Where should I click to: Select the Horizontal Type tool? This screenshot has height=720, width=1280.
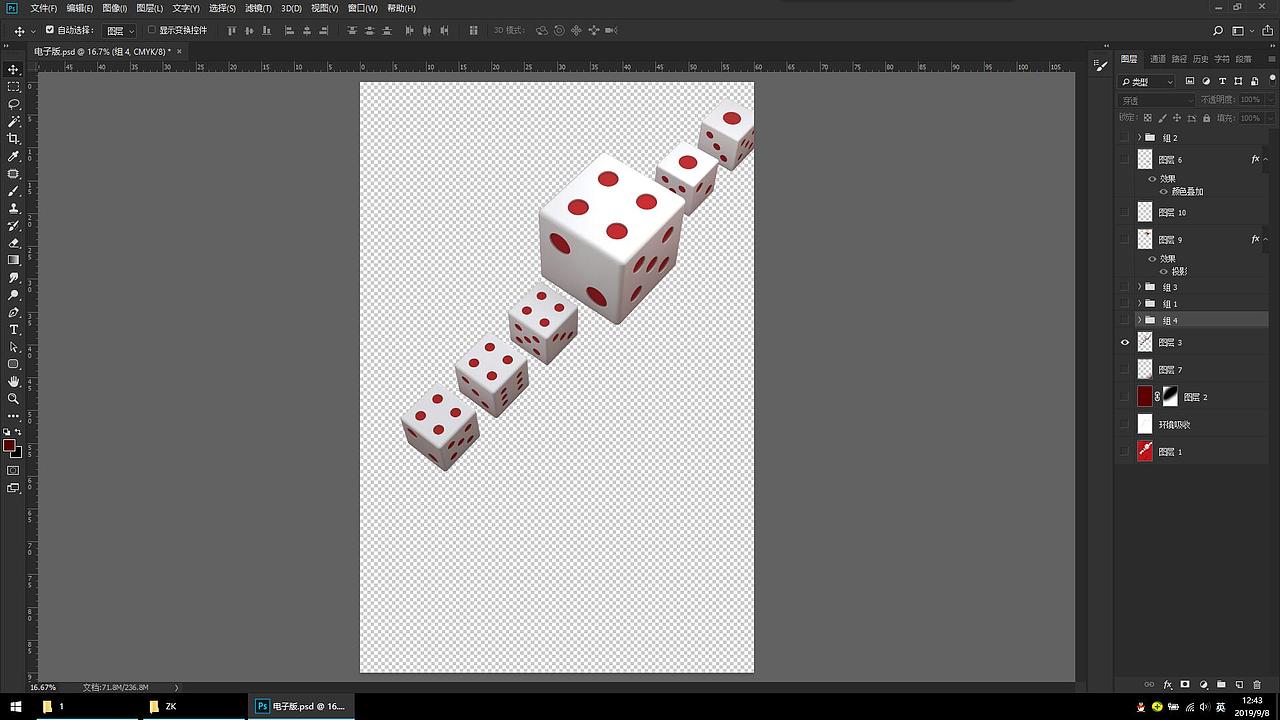point(14,329)
